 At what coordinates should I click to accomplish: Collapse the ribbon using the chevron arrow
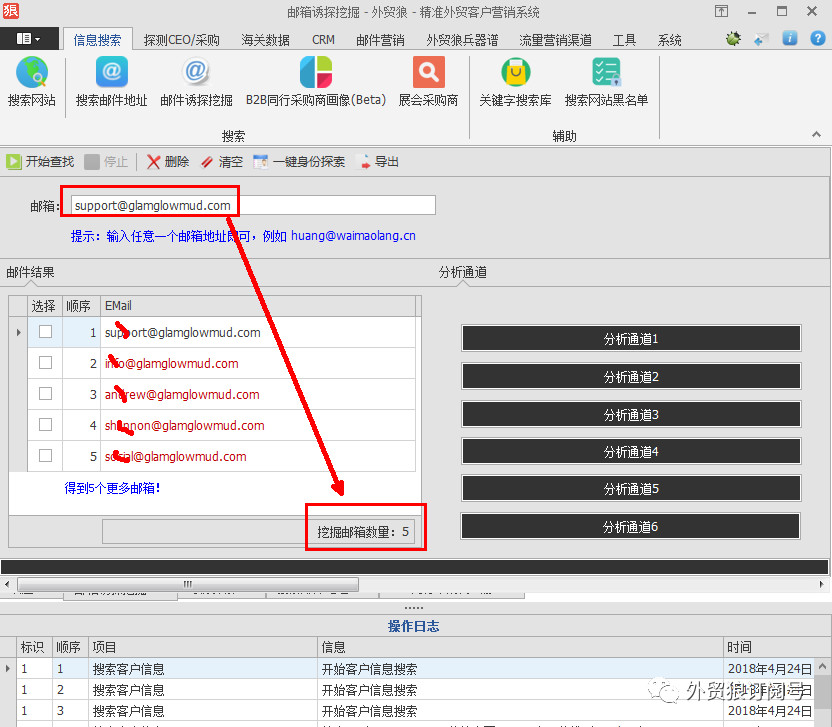click(818, 134)
